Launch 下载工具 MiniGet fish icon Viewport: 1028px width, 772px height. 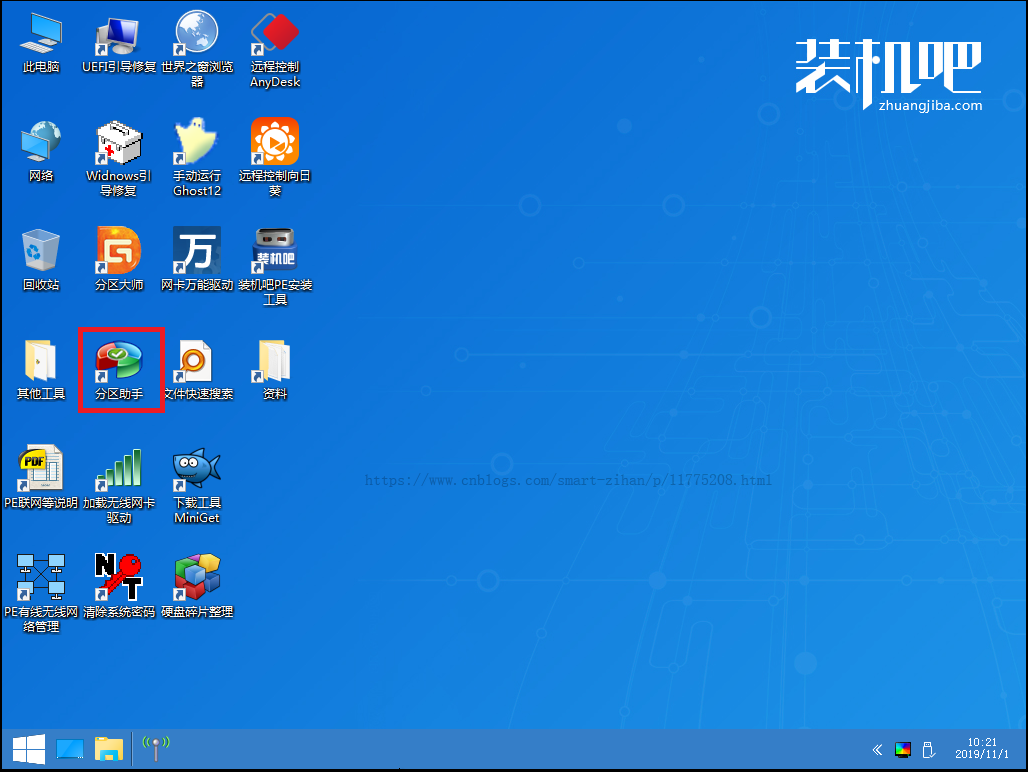tap(197, 470)
